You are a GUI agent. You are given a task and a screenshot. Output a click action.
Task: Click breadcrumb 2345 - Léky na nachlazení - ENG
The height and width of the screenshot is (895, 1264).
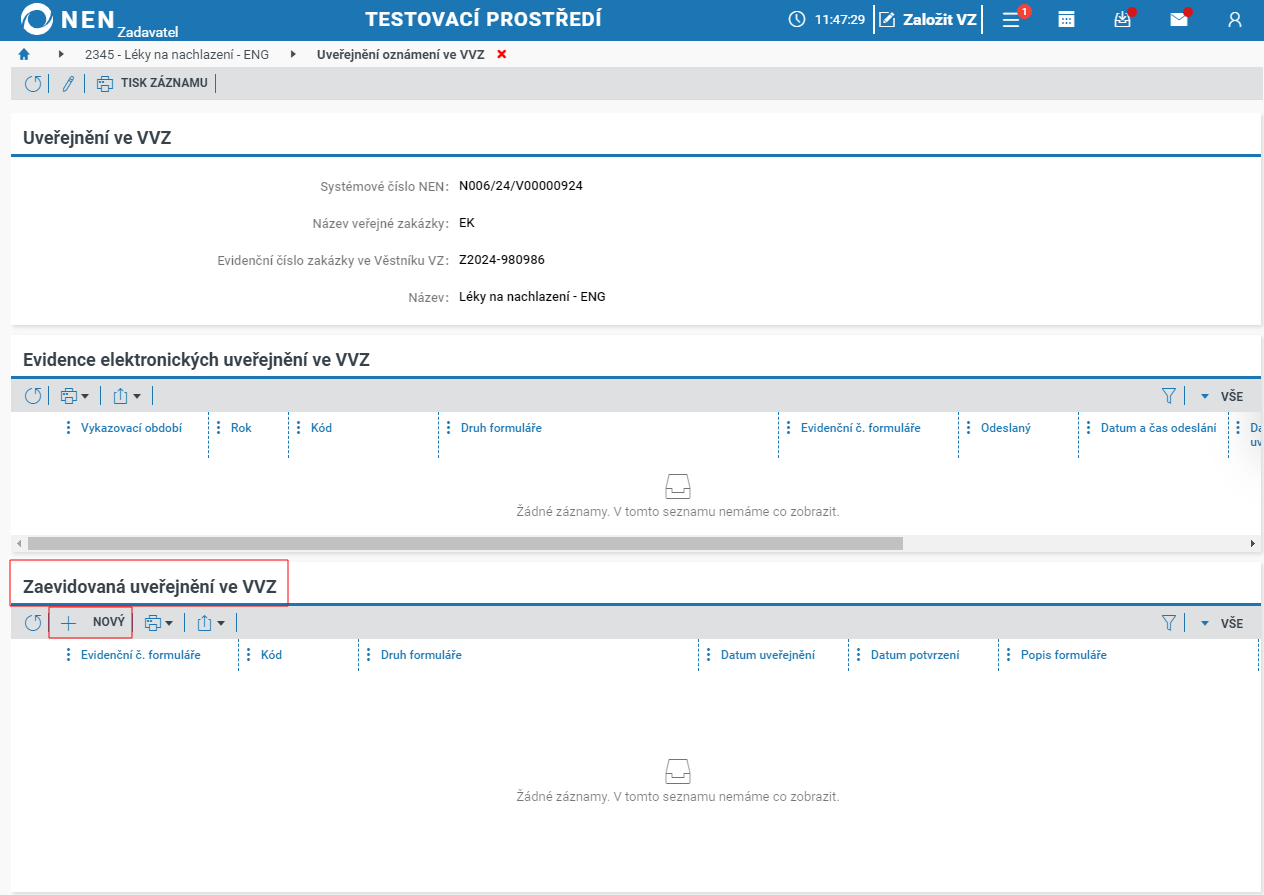click(177, 55)
